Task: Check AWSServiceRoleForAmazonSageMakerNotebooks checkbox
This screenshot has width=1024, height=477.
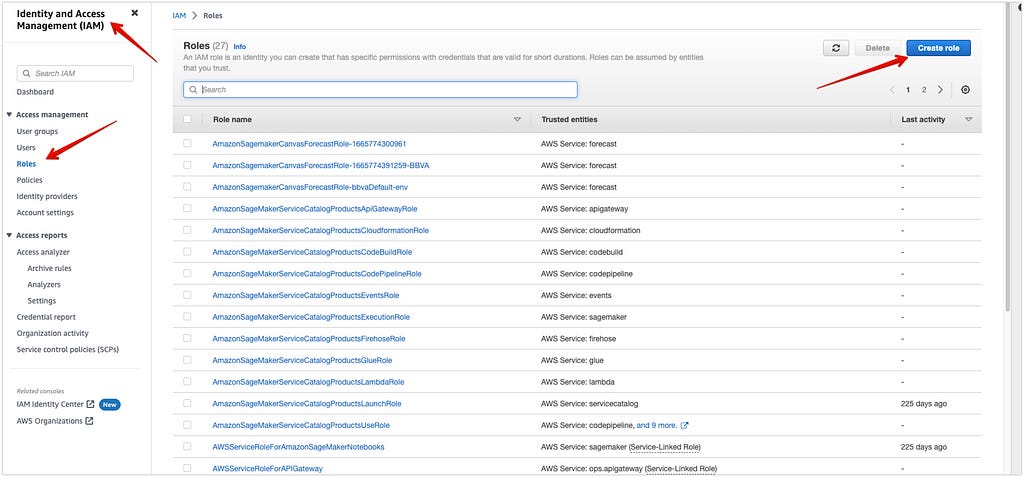Action: click(x=187, y=446)
